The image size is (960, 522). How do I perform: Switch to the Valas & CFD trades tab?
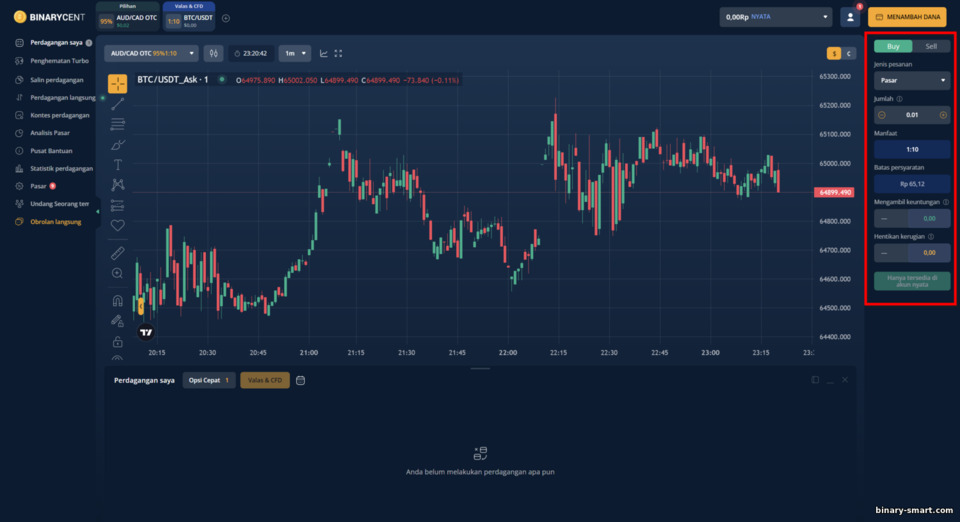coord(264,380)
